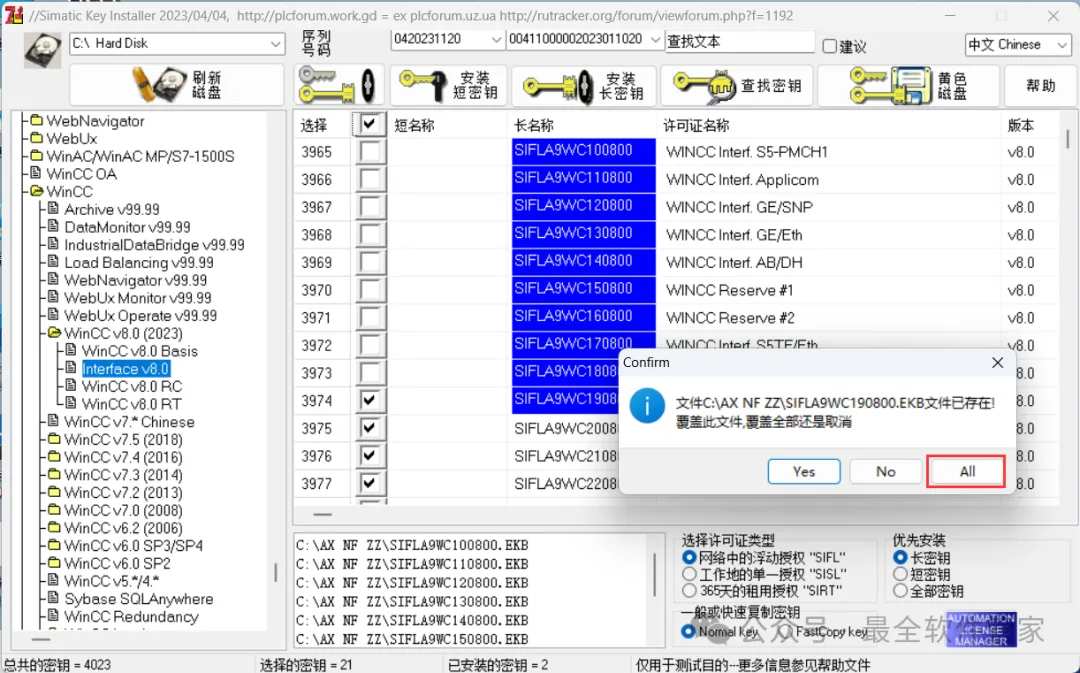Uncheck the checkbox in row 3977
The width and height of the screenshot is (1080, 673).
tap(370, 483)
